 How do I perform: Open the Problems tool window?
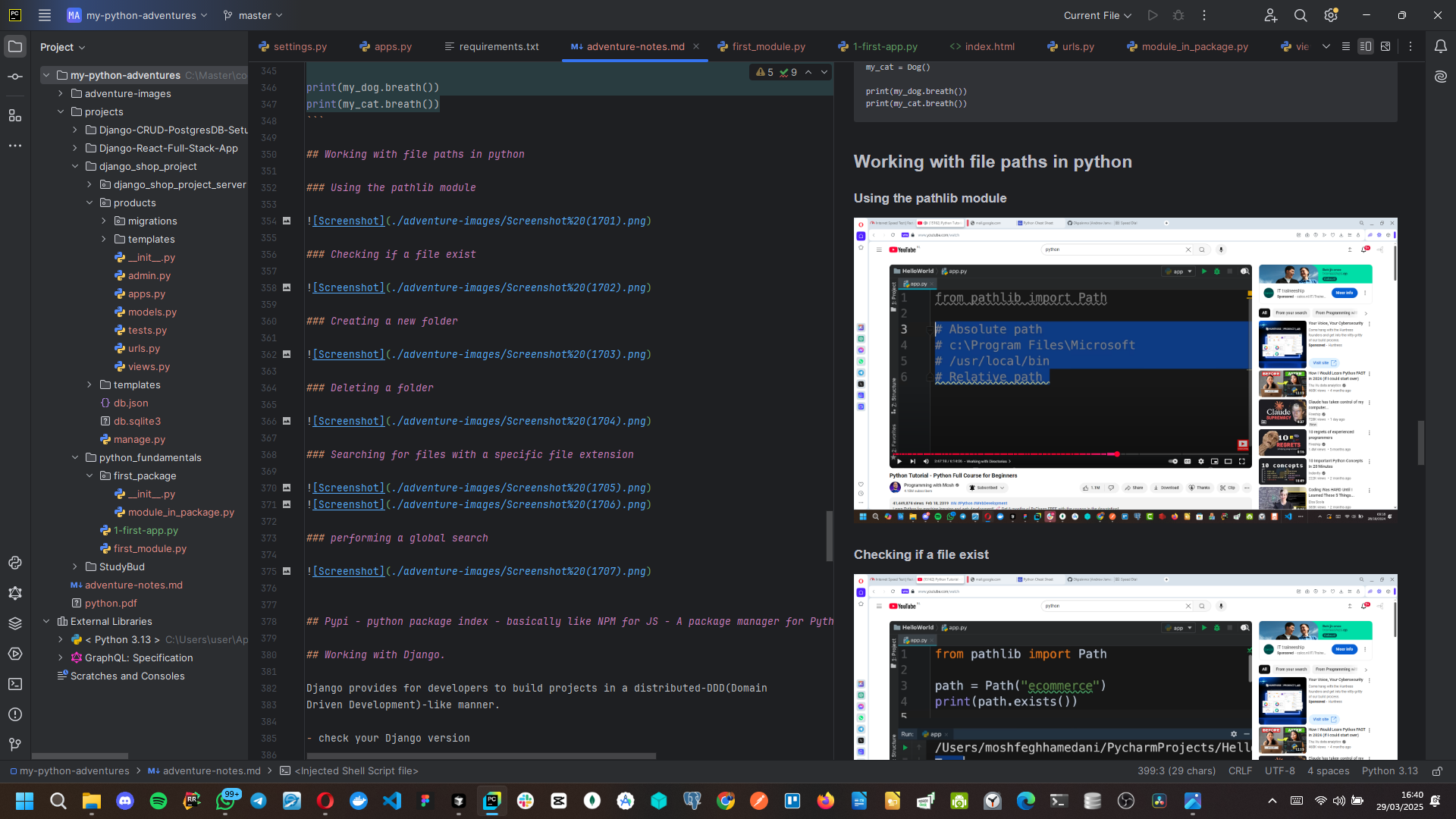click(15, 714)
